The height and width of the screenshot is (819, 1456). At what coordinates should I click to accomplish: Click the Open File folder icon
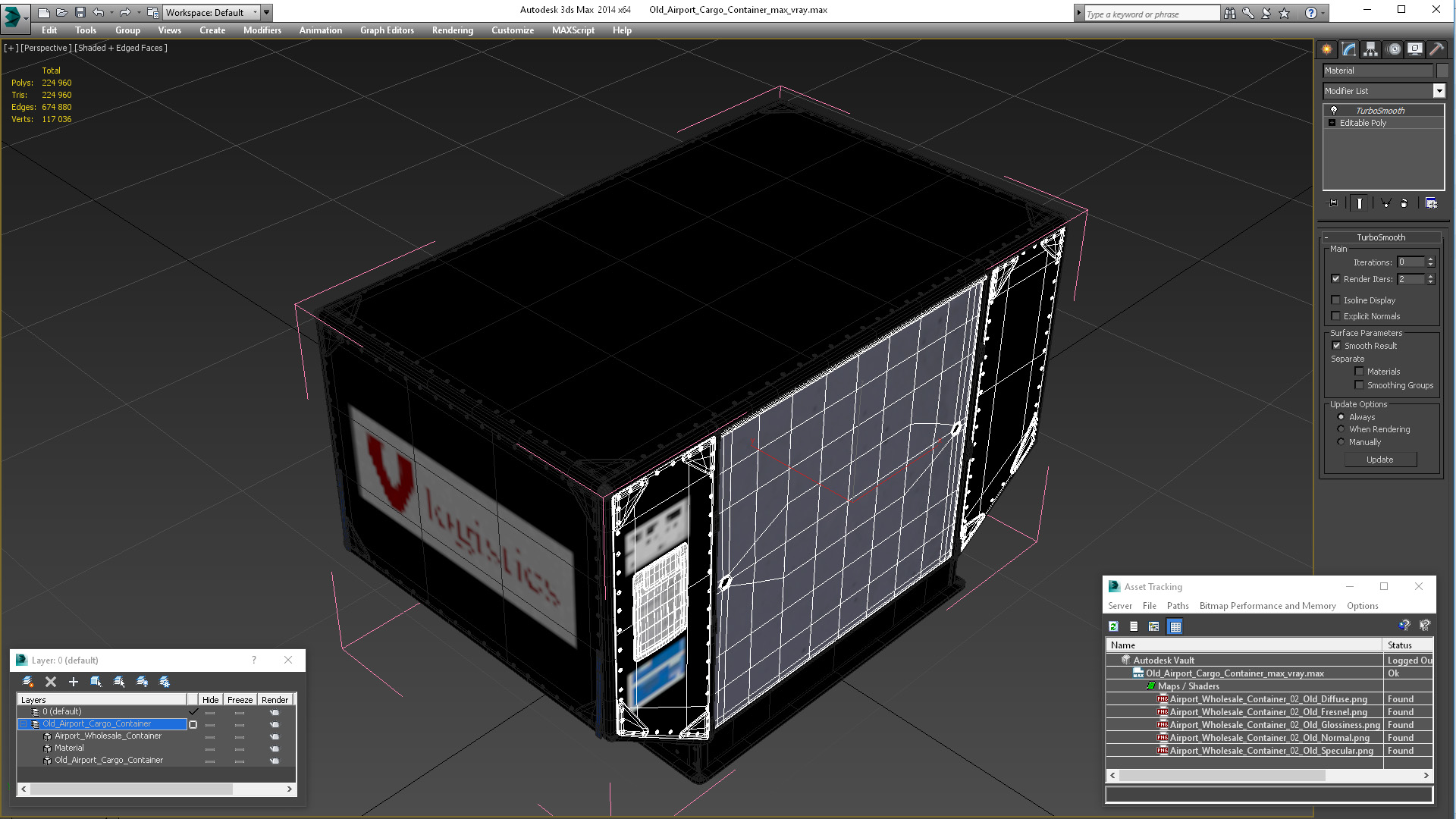coord(62,12)
